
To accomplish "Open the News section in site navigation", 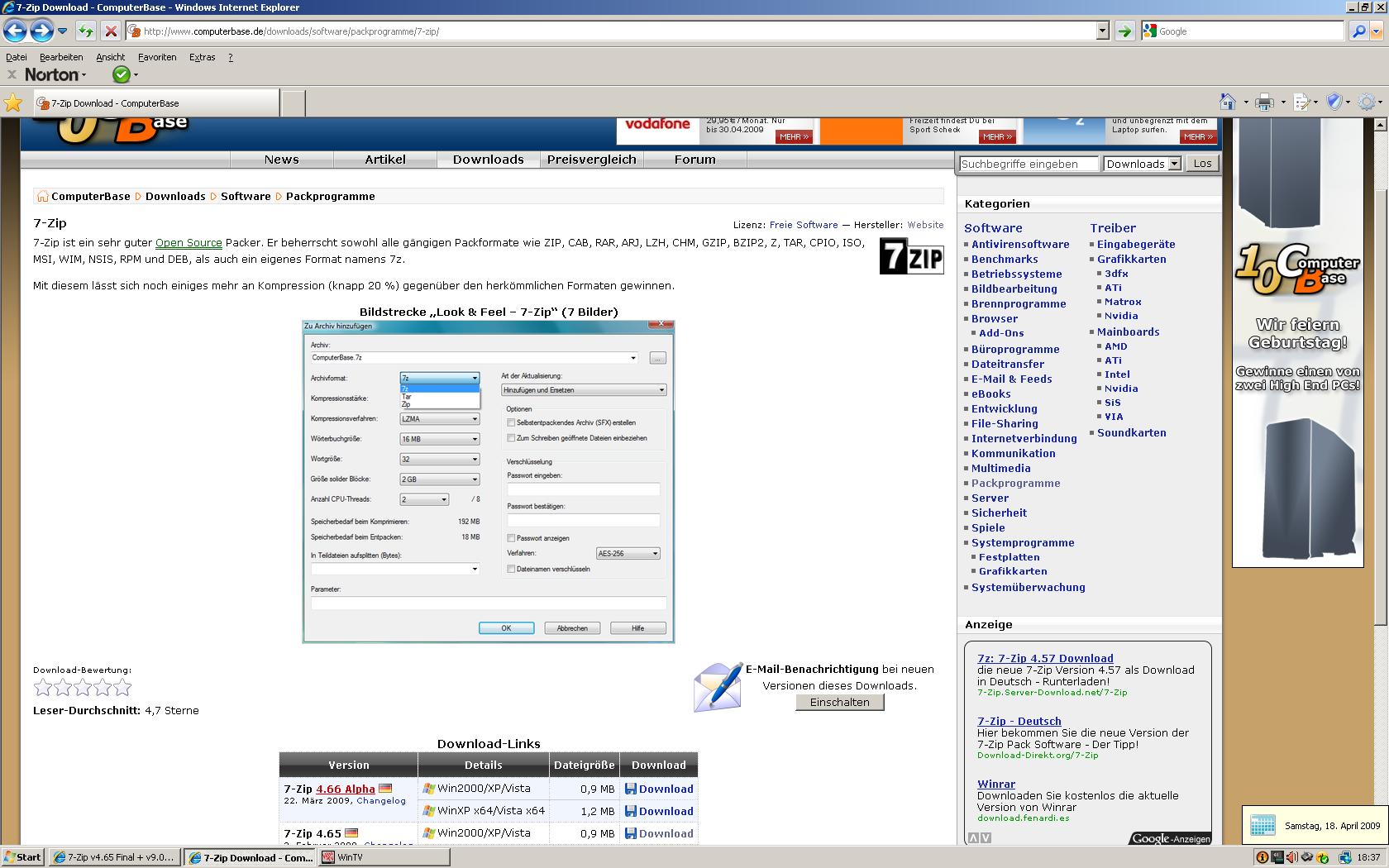I will click(281, 160).
